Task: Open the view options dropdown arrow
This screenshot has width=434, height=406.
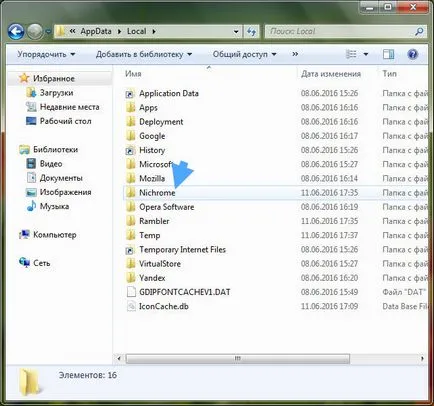Action: coord(366,54)
